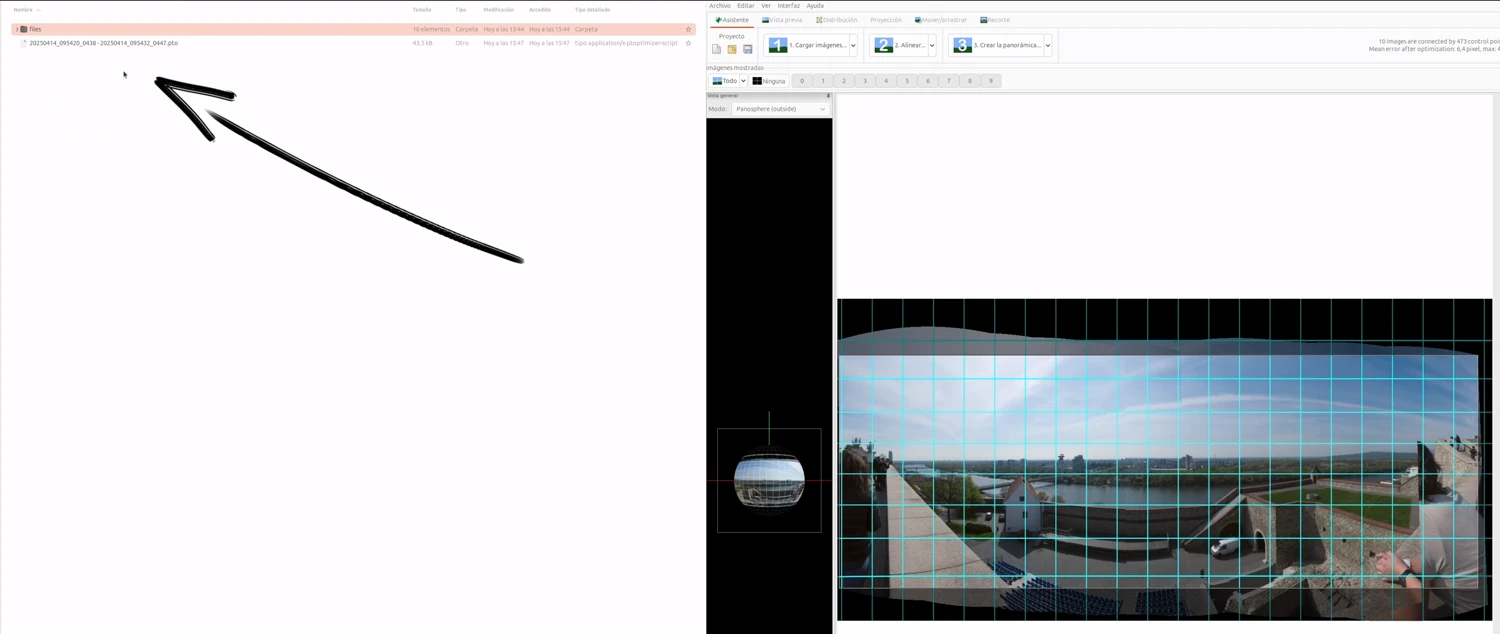Click the new project icon
Viewport: 1500px width, 634px height.
coord(716,49)
